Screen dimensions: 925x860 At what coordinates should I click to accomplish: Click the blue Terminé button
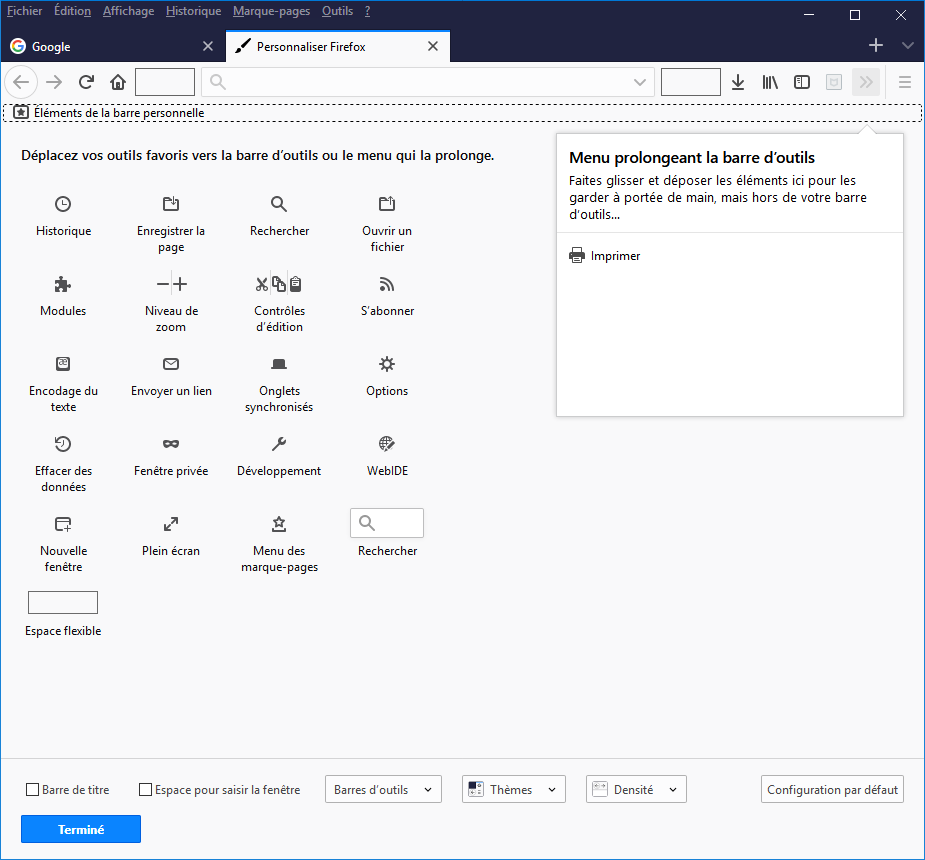click(81, 829)
